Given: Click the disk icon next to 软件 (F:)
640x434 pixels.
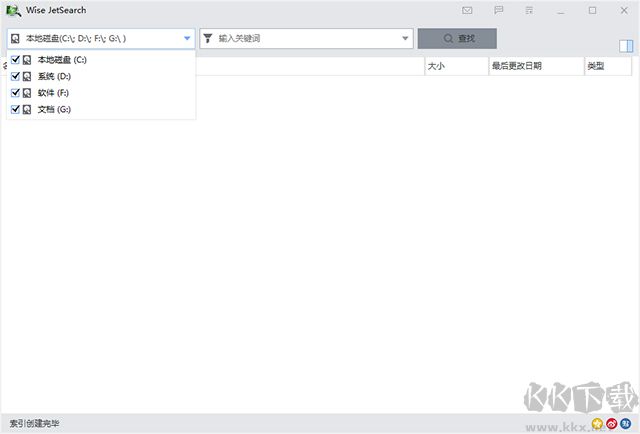Looking at the screenshot, I should [27, 93].
